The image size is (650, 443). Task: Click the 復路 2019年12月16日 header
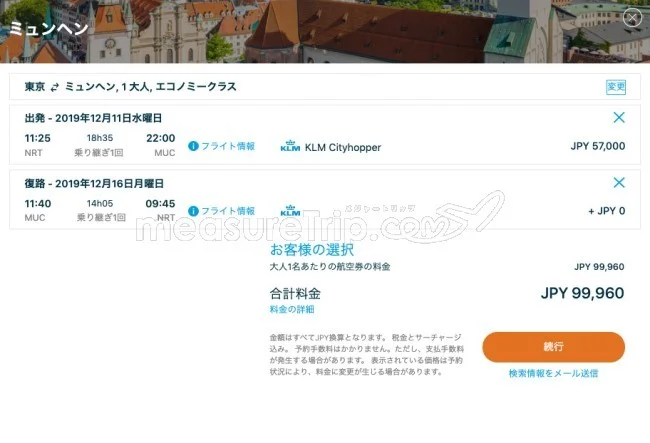point(94,183)
